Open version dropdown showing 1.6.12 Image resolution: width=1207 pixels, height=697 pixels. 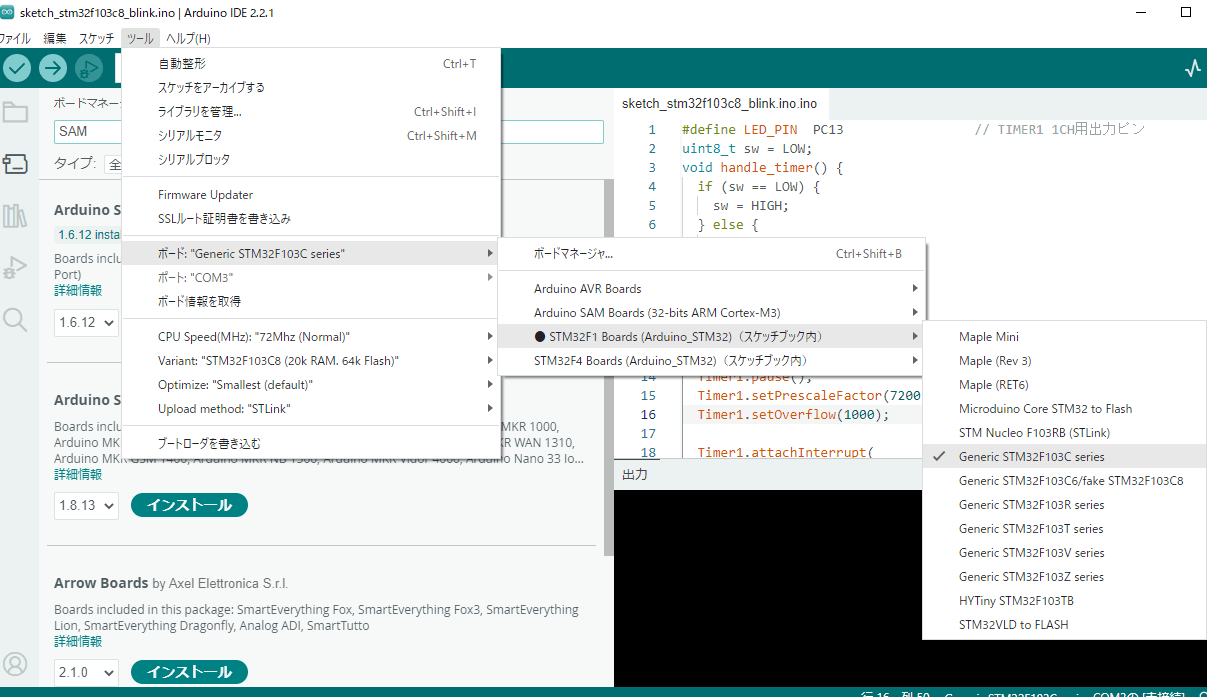pos(86,324)
